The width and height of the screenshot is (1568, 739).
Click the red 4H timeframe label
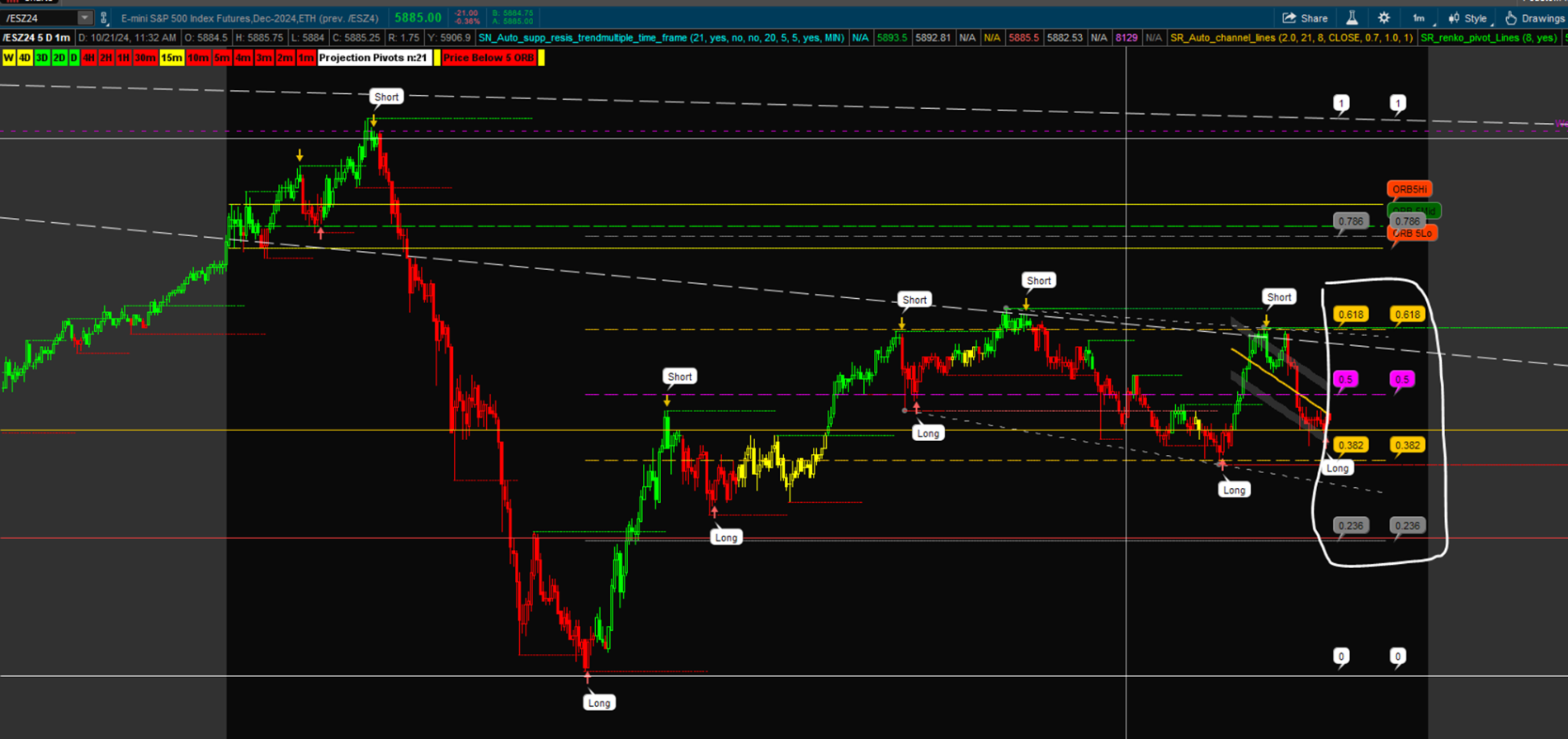[x=88, y=58]
